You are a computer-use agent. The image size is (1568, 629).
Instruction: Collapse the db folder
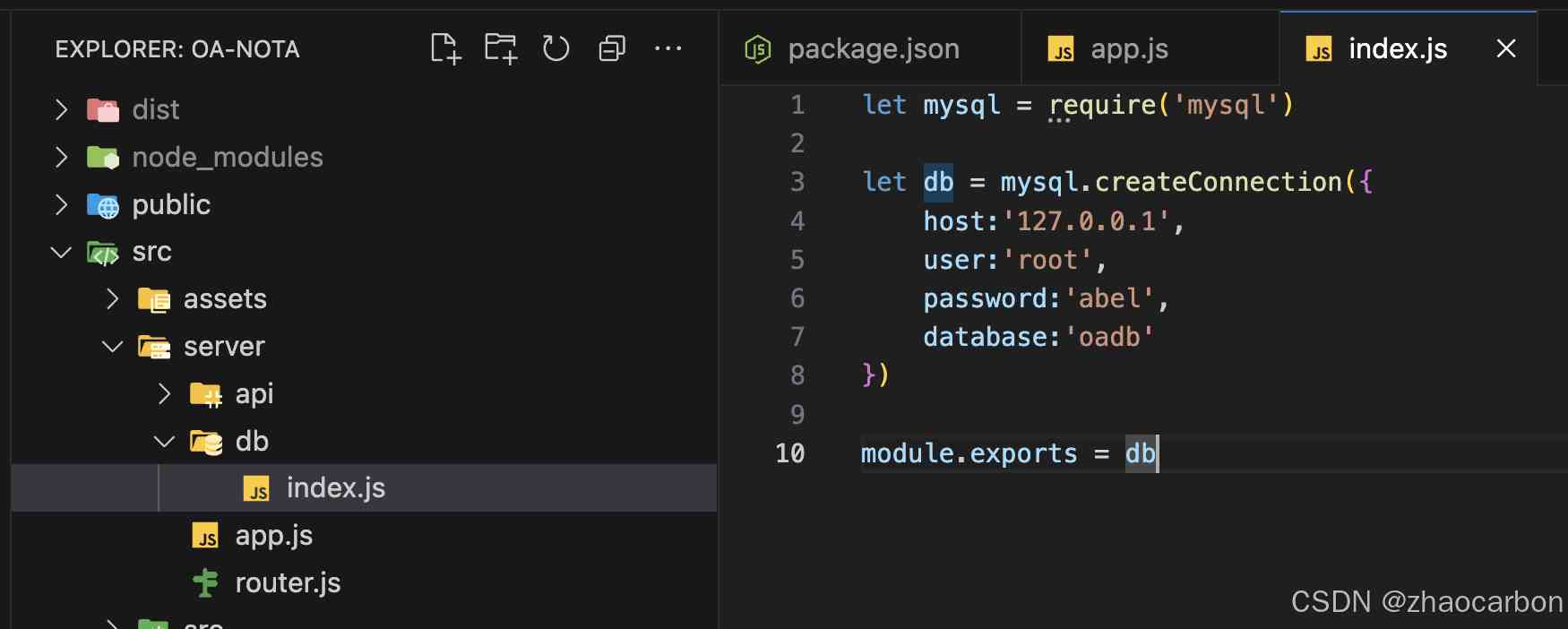pos(164,442)
